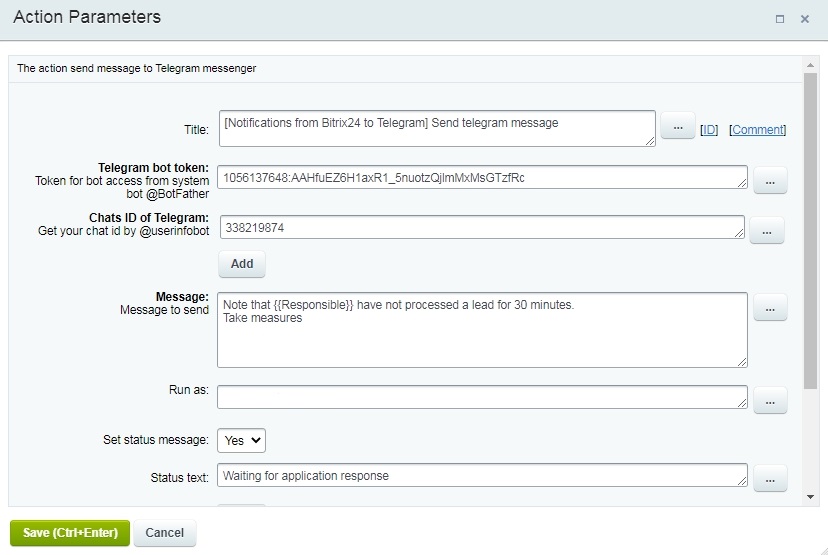The height and width of the screenshot is (555, 828).
Task: Close the Action Parameters dialog
Action: click(x=804, y=19)
